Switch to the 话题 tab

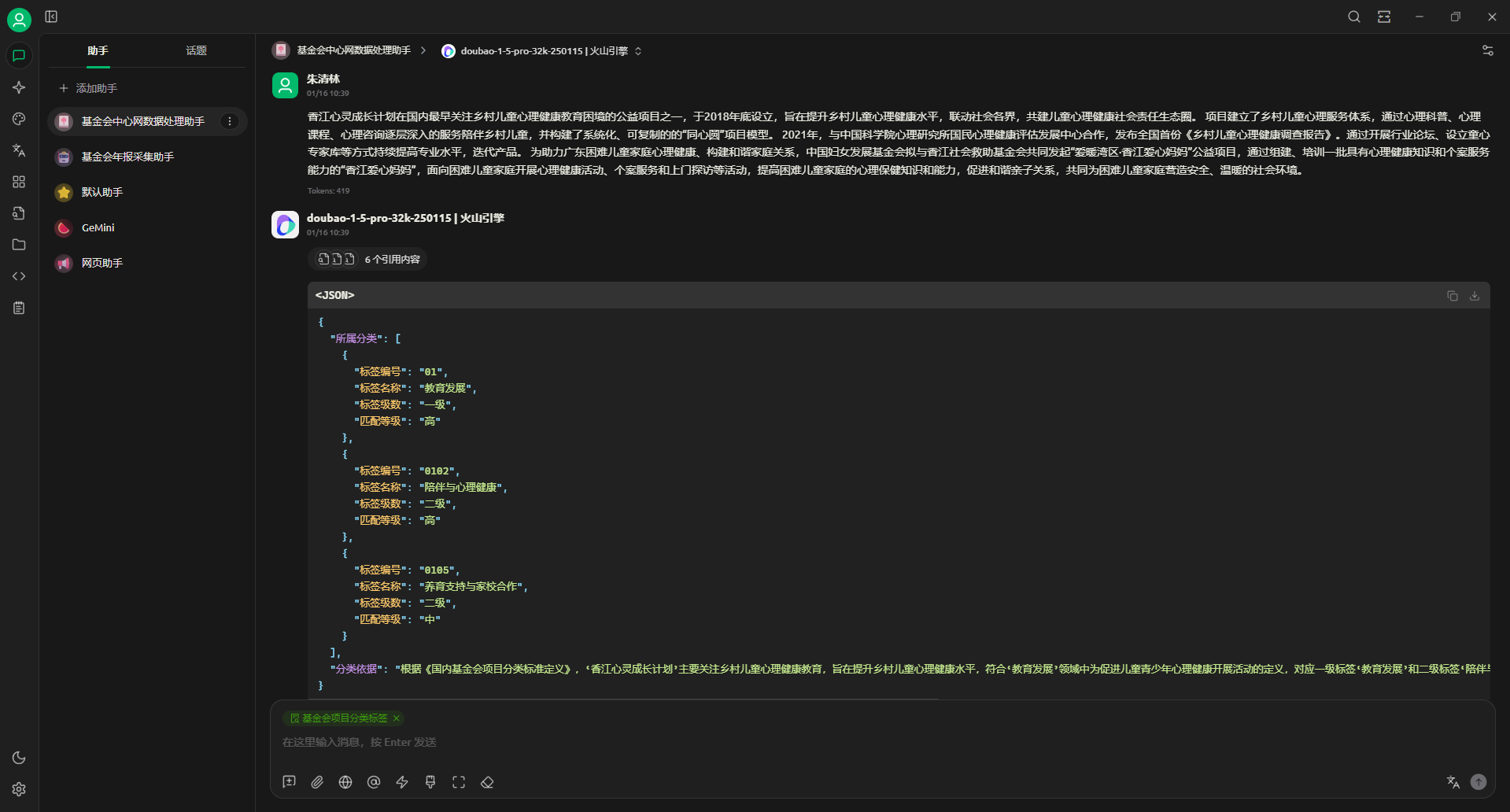point(196,51)
